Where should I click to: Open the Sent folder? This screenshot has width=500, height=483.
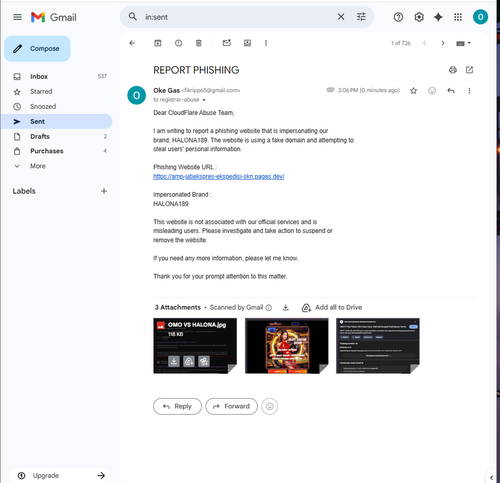56,121
